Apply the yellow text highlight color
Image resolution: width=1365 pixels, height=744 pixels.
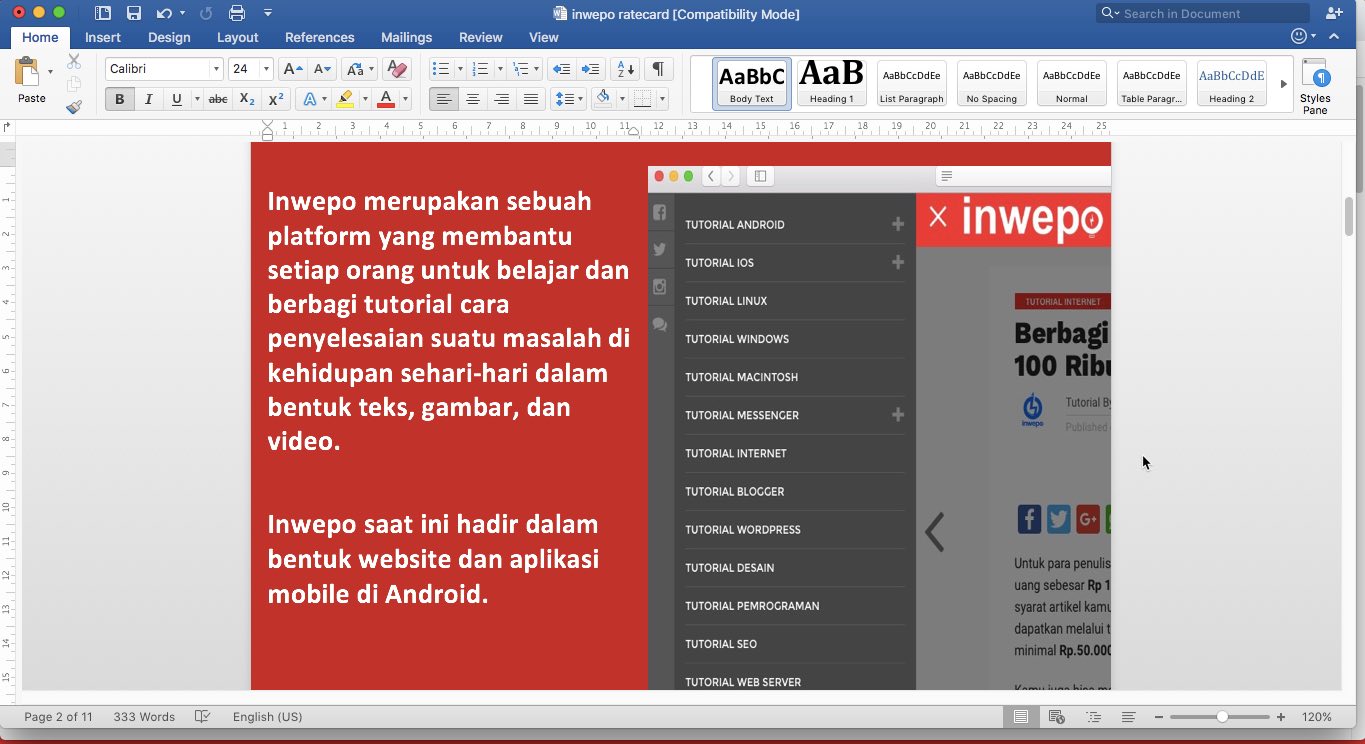tap(345, 99)
